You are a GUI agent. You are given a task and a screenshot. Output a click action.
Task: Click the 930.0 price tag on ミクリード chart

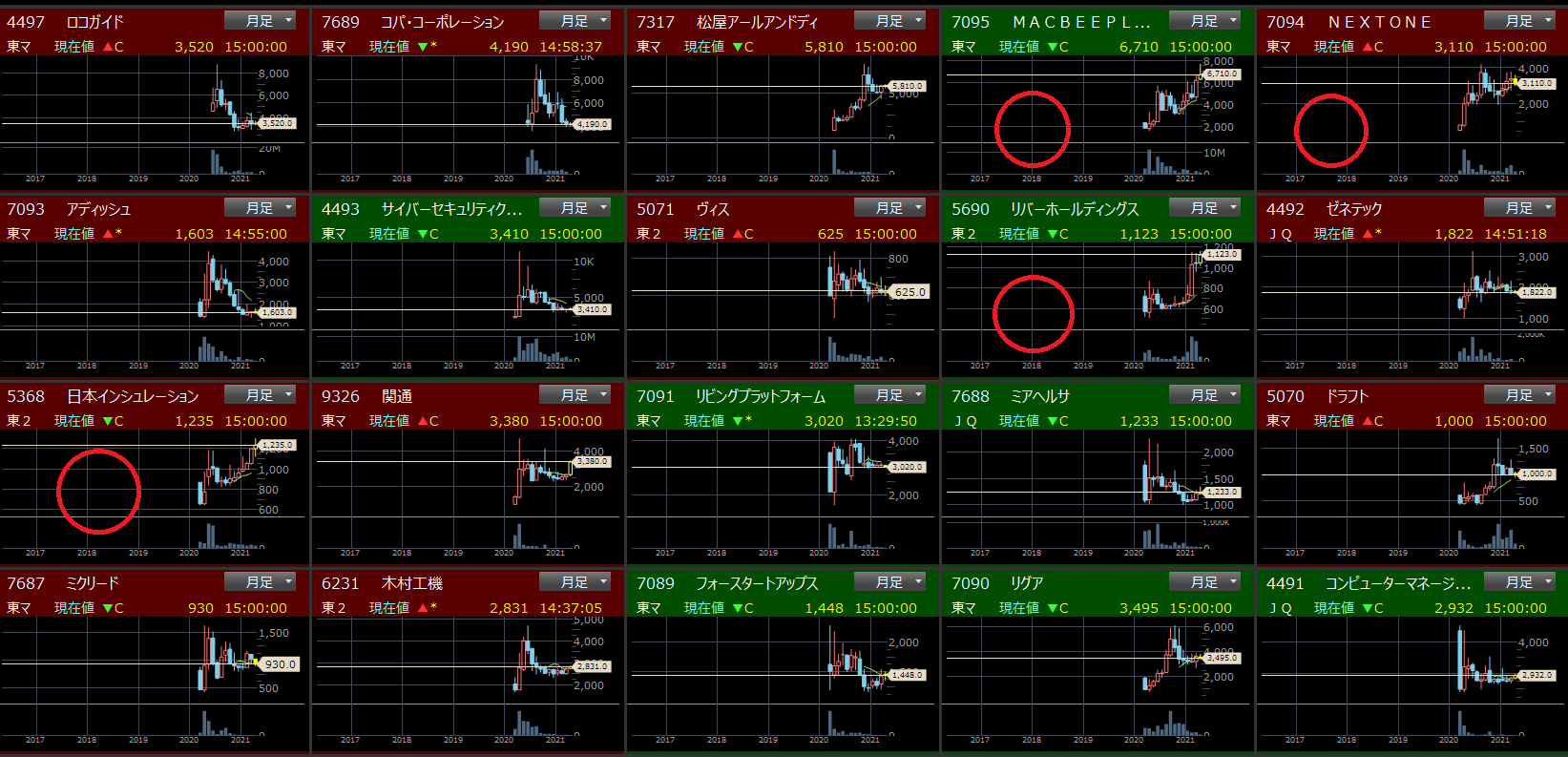point(280,664)
